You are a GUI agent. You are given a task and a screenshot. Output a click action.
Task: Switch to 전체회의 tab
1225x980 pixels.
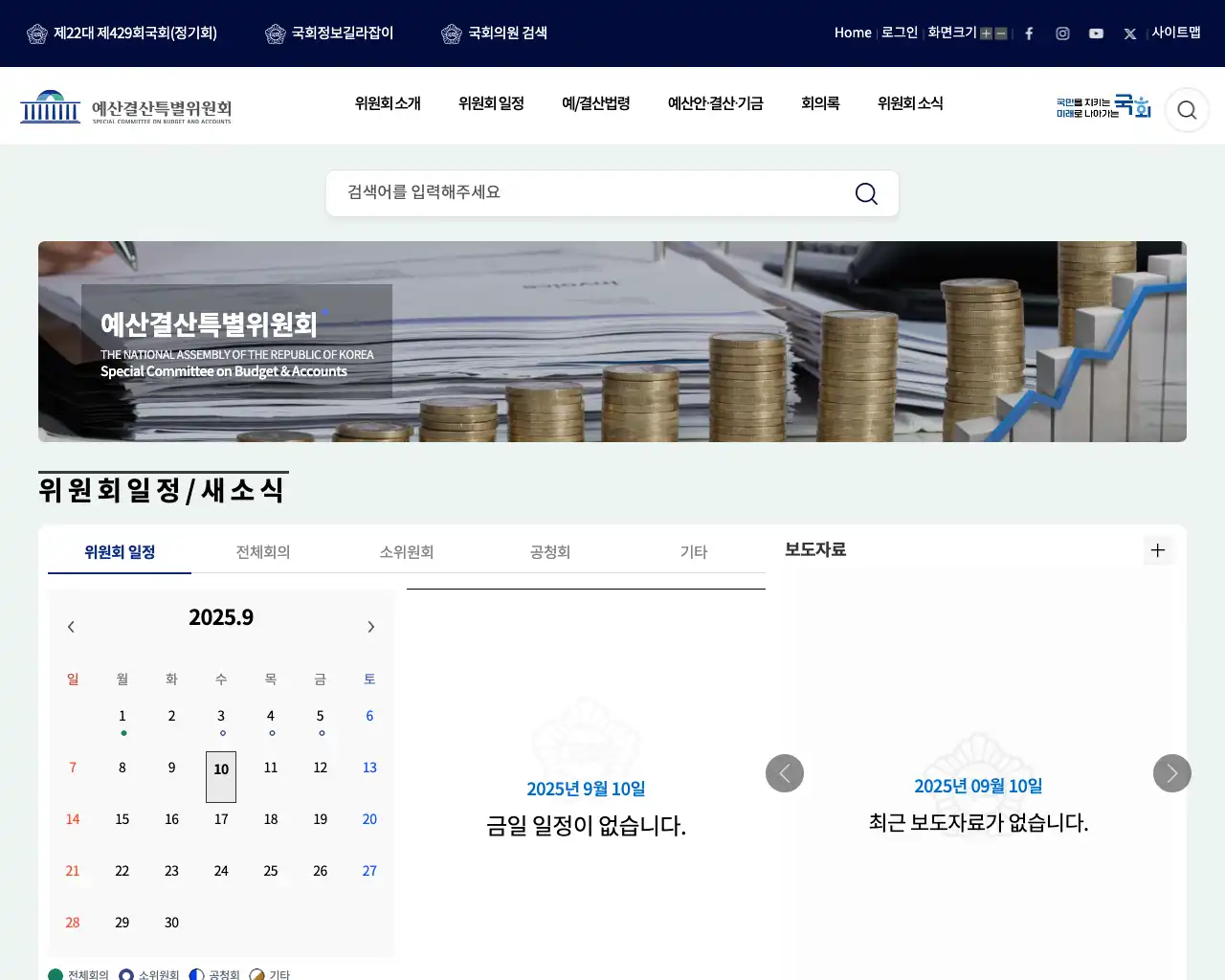(x=263, y=552)
